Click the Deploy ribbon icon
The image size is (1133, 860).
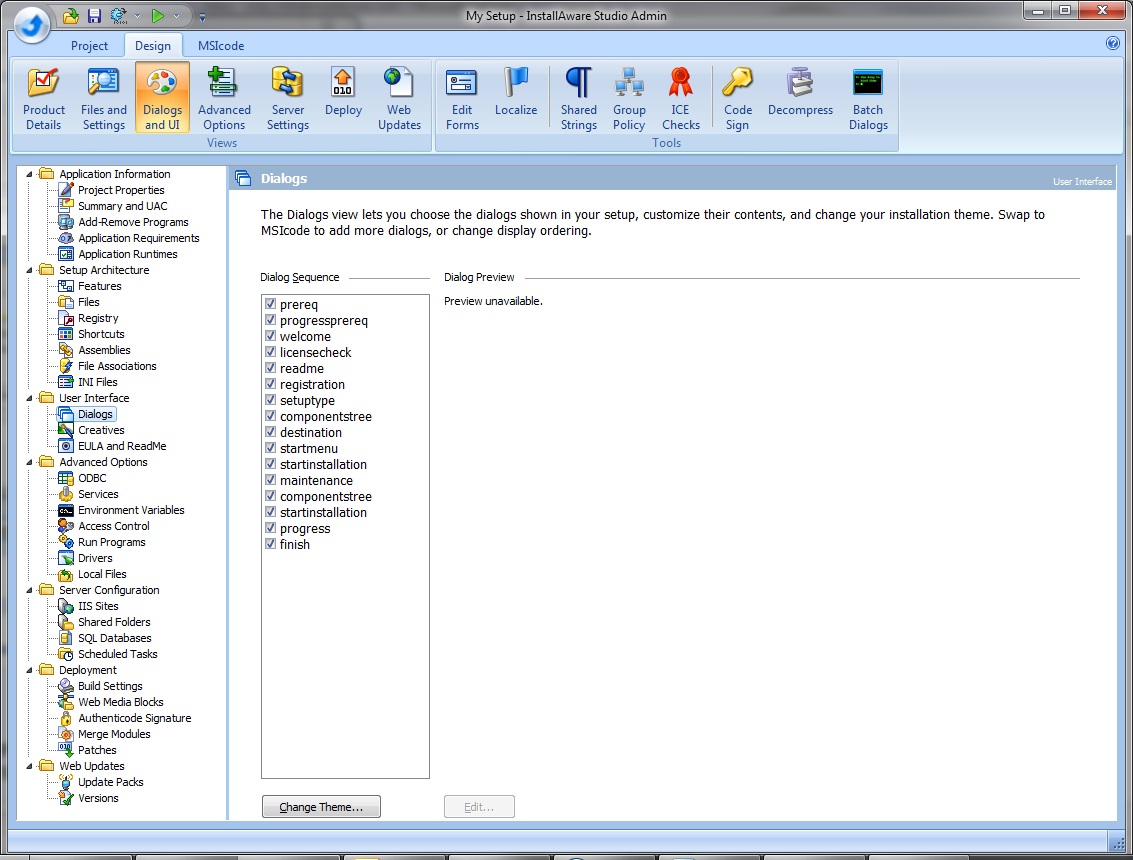point(343,91)
